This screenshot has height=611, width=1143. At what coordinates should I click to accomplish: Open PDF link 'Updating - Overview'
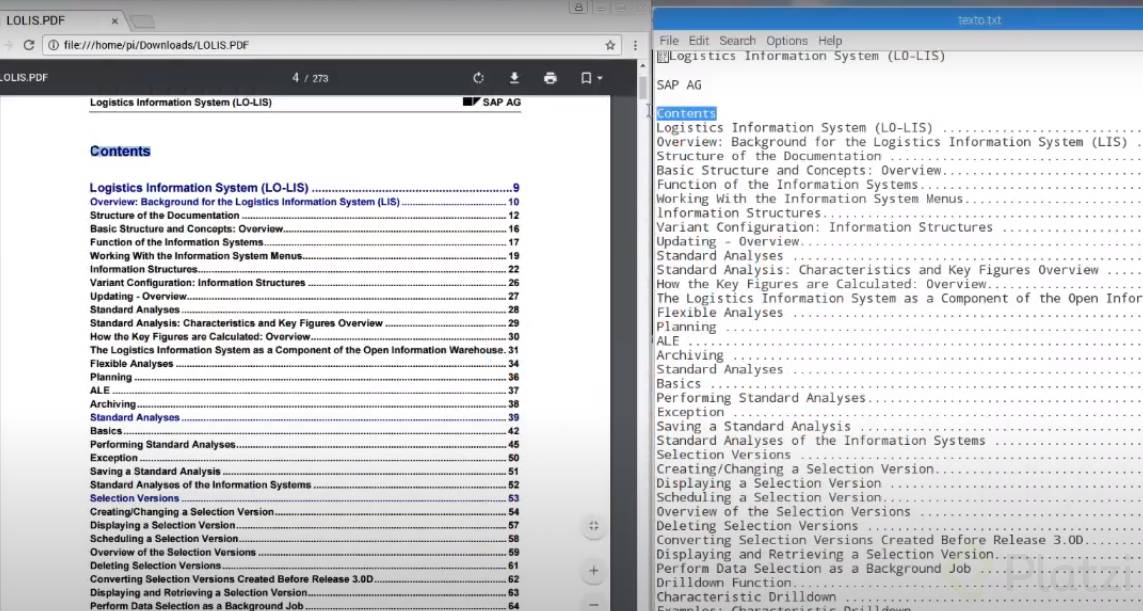click(304, 297)
